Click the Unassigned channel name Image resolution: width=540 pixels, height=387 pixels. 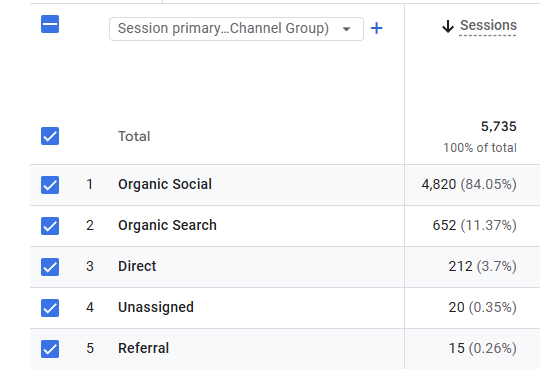pyautogui.click(x=156, y=307)
